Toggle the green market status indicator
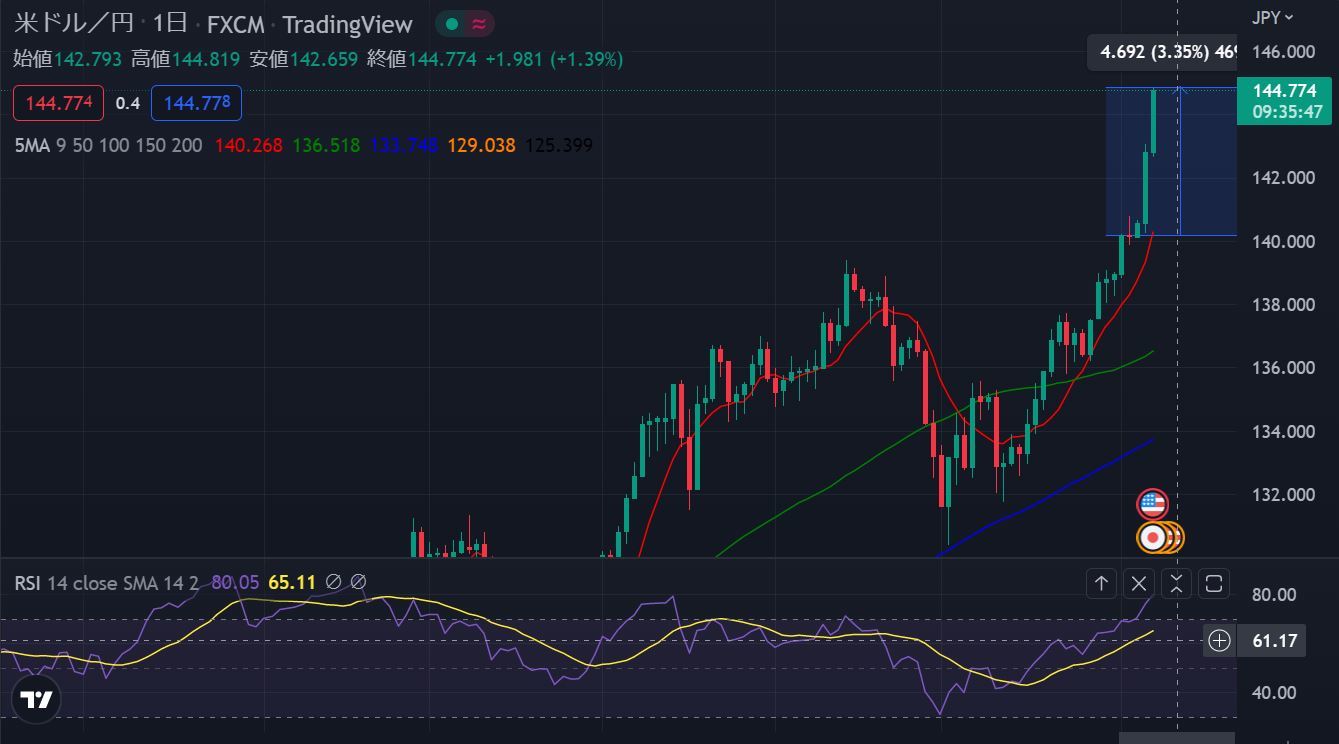 (452, 24)
